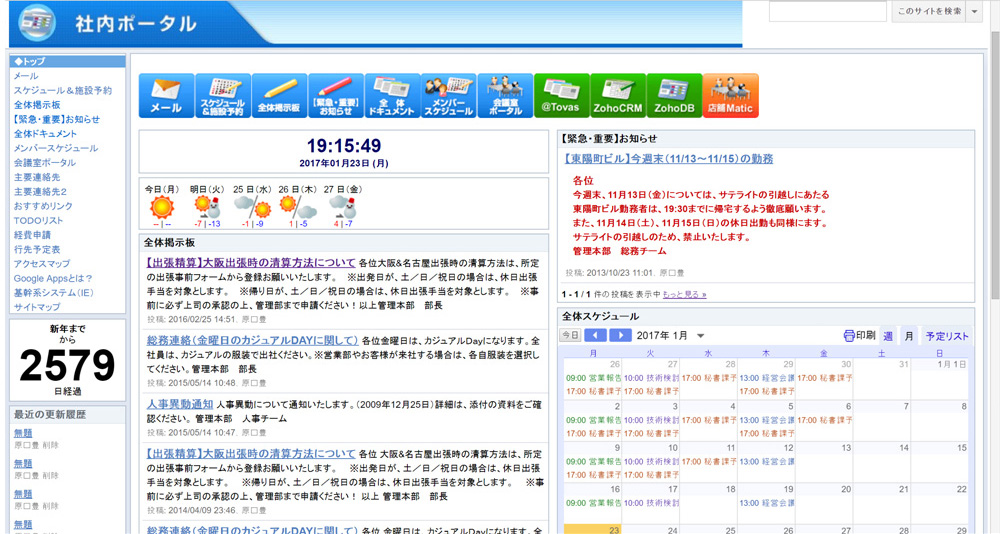Open サイトマップ sidebar link

[37, 307]
